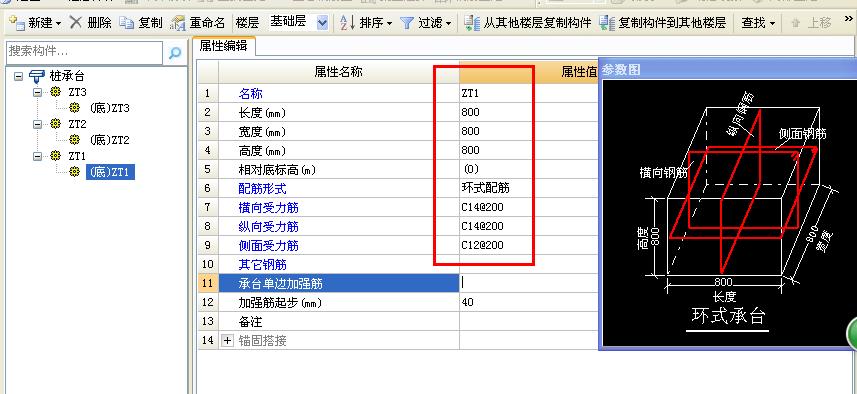The image size is (857, 394).
Task: Click the 排序 A-Z icon
Action: point(348,22)
